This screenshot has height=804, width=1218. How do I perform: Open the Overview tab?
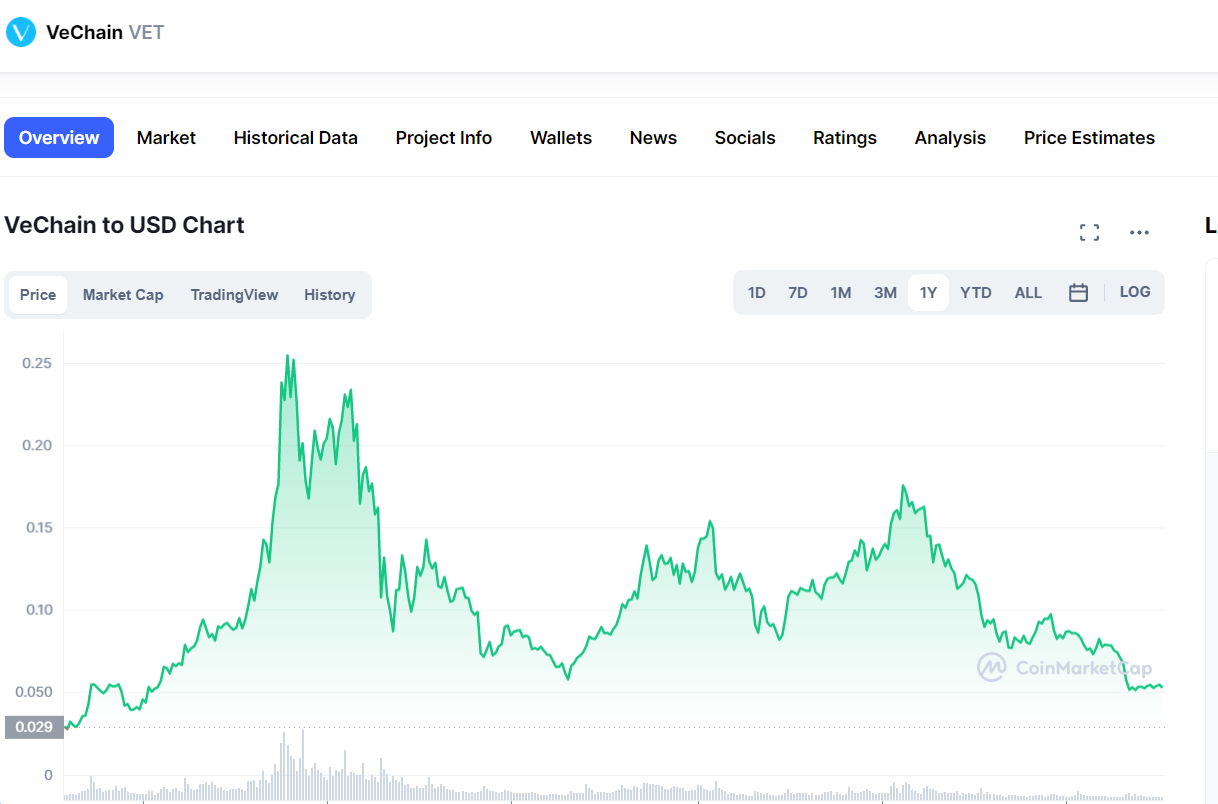pos(59,138)
